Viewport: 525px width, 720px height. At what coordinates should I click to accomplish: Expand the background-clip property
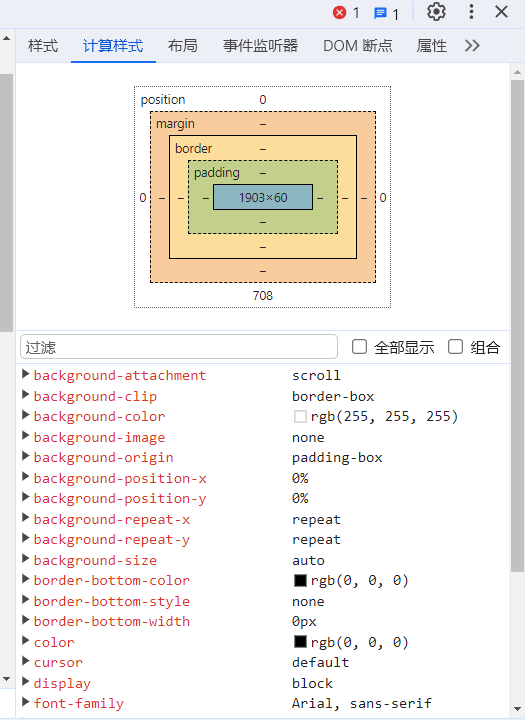pos(26,395)
